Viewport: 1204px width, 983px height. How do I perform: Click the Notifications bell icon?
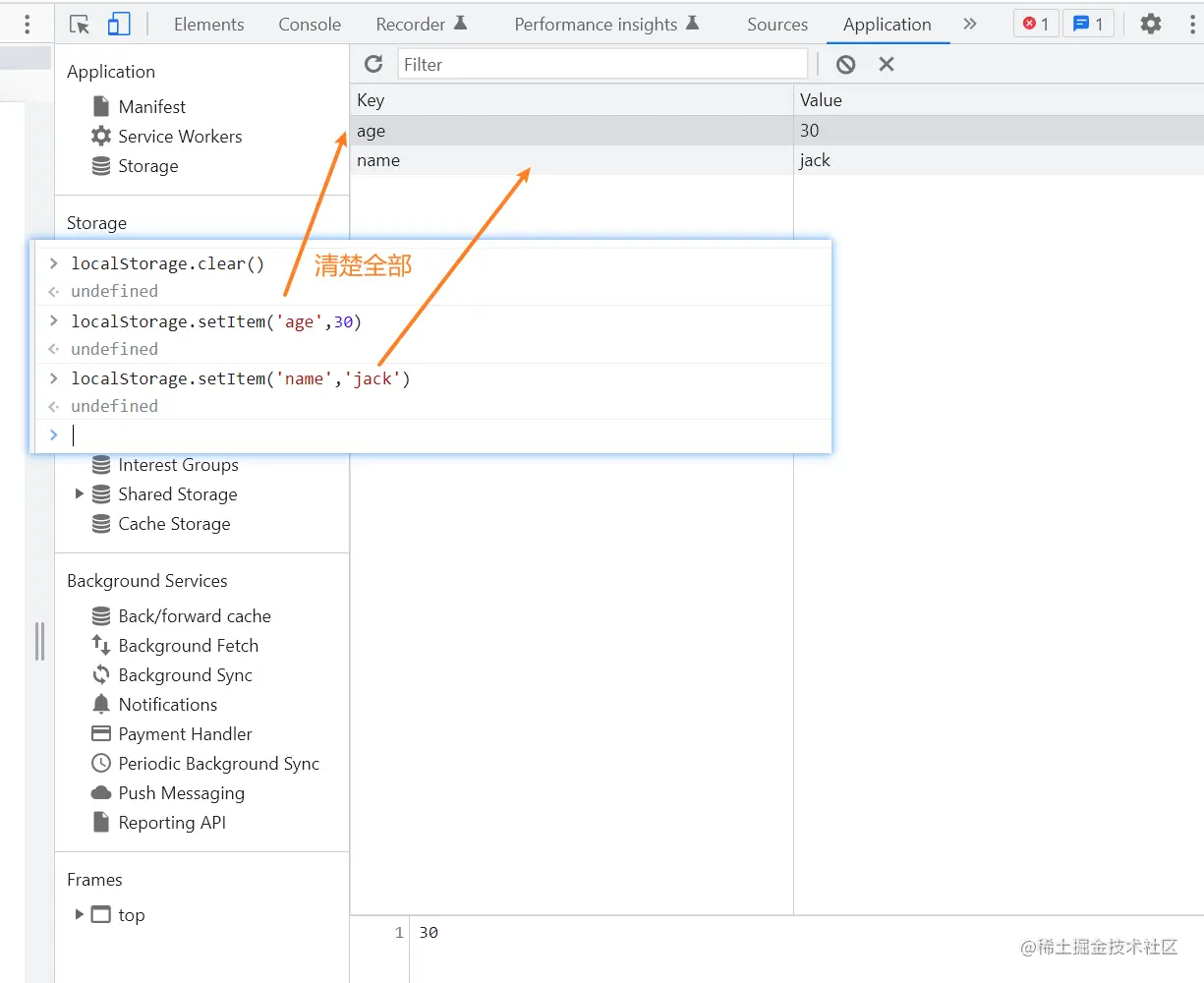(x=101, y=704)
